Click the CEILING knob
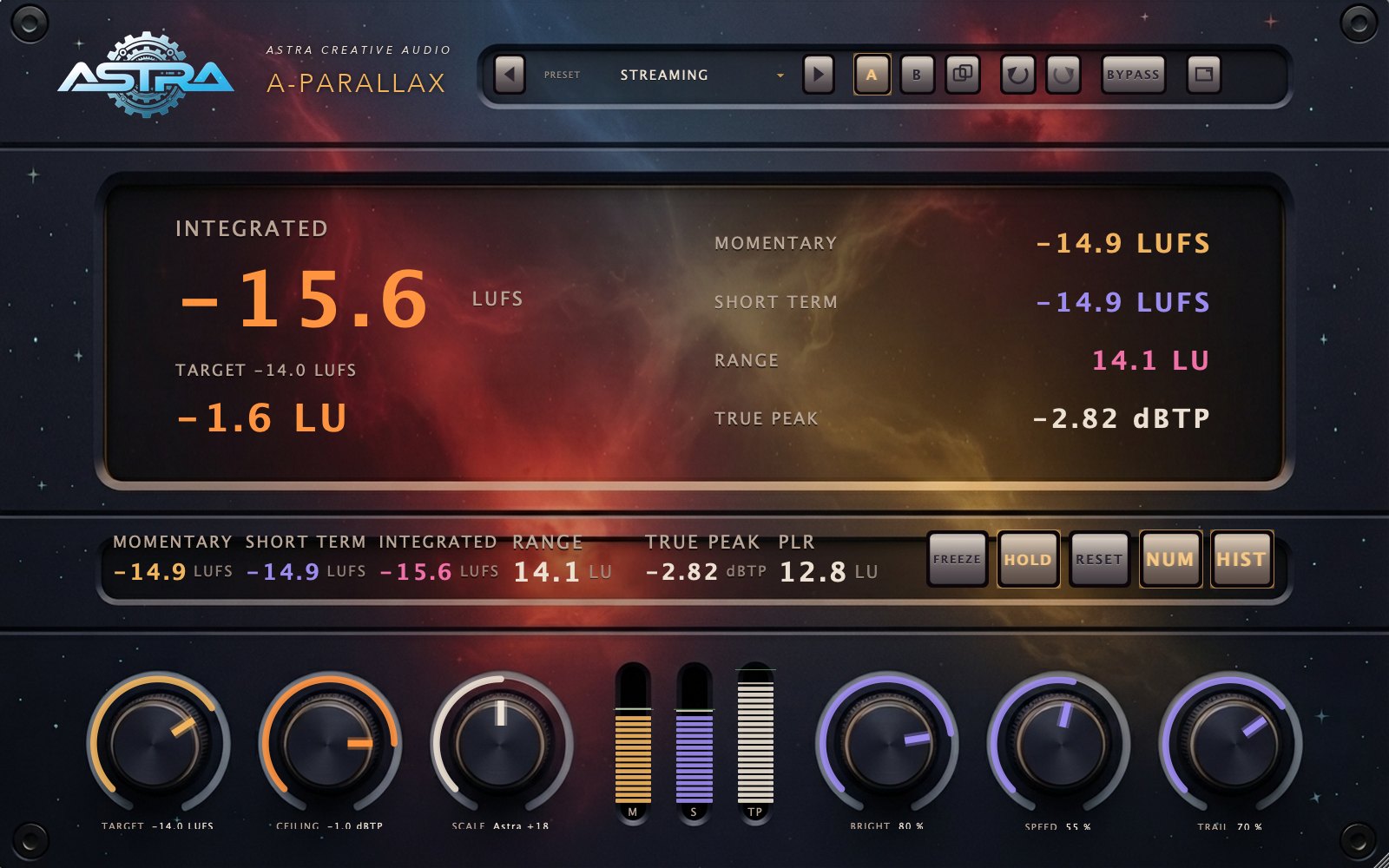 point(330,744)
